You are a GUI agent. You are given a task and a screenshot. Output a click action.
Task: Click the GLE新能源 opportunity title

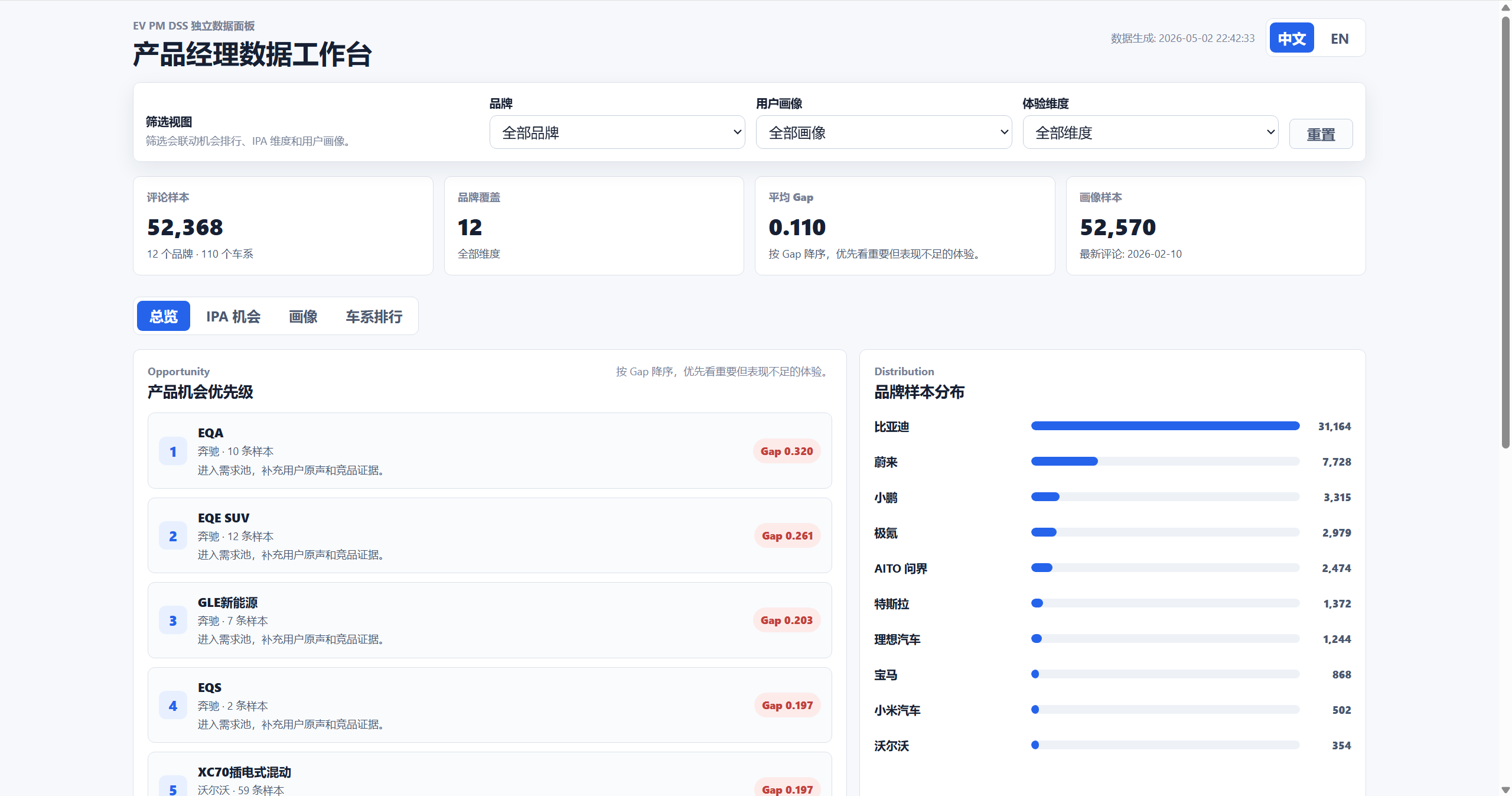point(227,603)
